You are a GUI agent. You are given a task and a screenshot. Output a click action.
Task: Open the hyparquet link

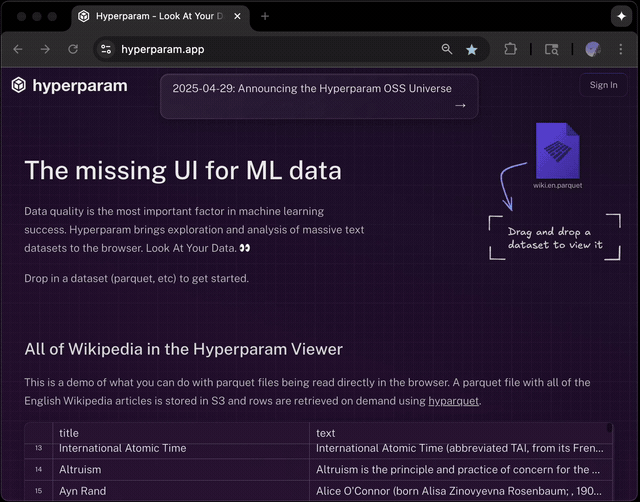[x=453, y=401]
